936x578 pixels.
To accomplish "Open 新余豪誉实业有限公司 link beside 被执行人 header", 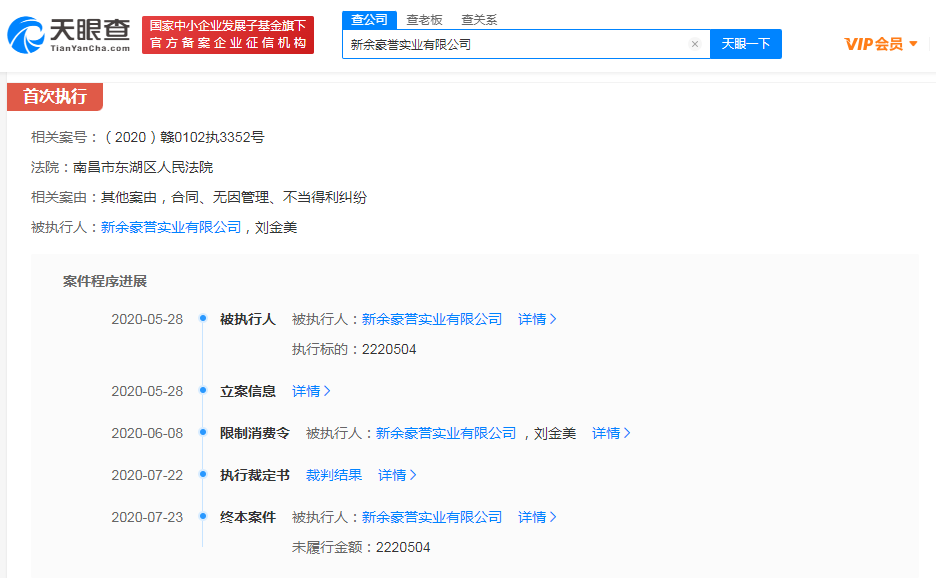I will (x=171, y=227).
